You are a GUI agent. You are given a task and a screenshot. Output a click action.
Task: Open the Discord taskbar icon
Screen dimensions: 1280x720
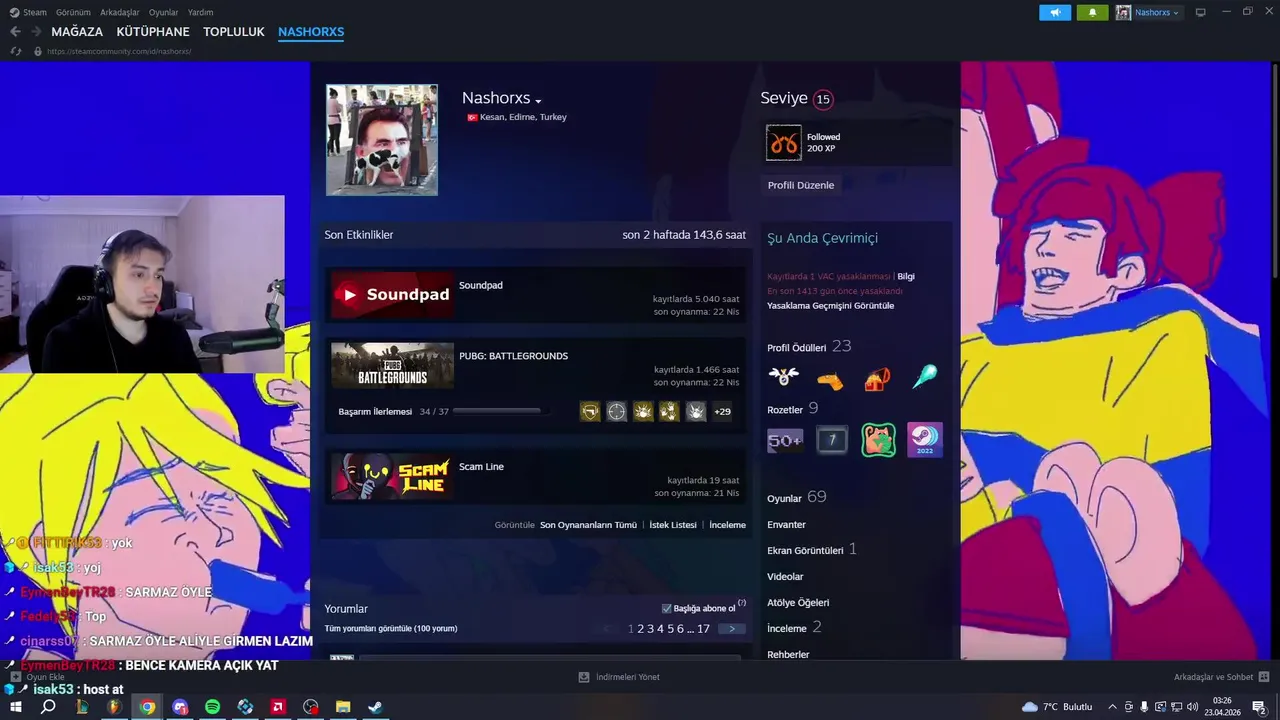click(180, 707)
